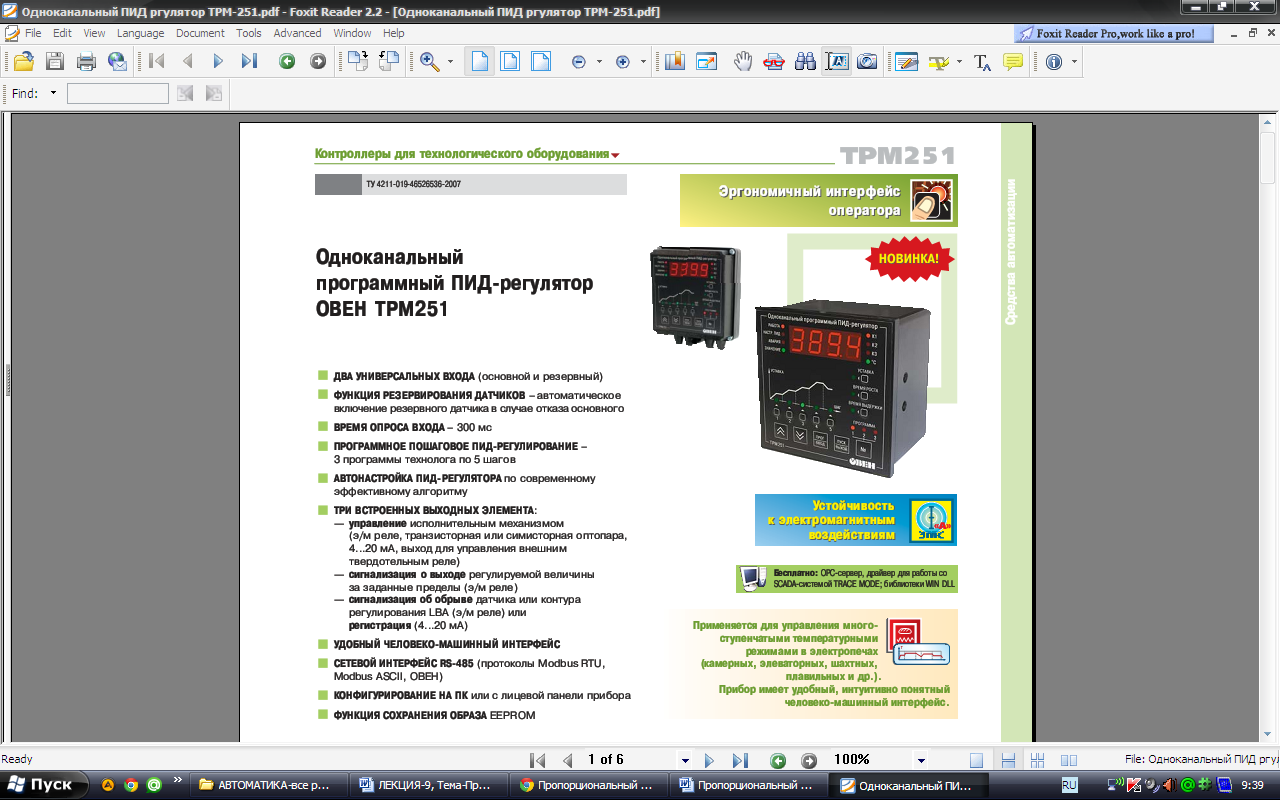Switch to Single Page layout in status bar
The width and height of the screenshot is (1280, 800).
point(977,760)
